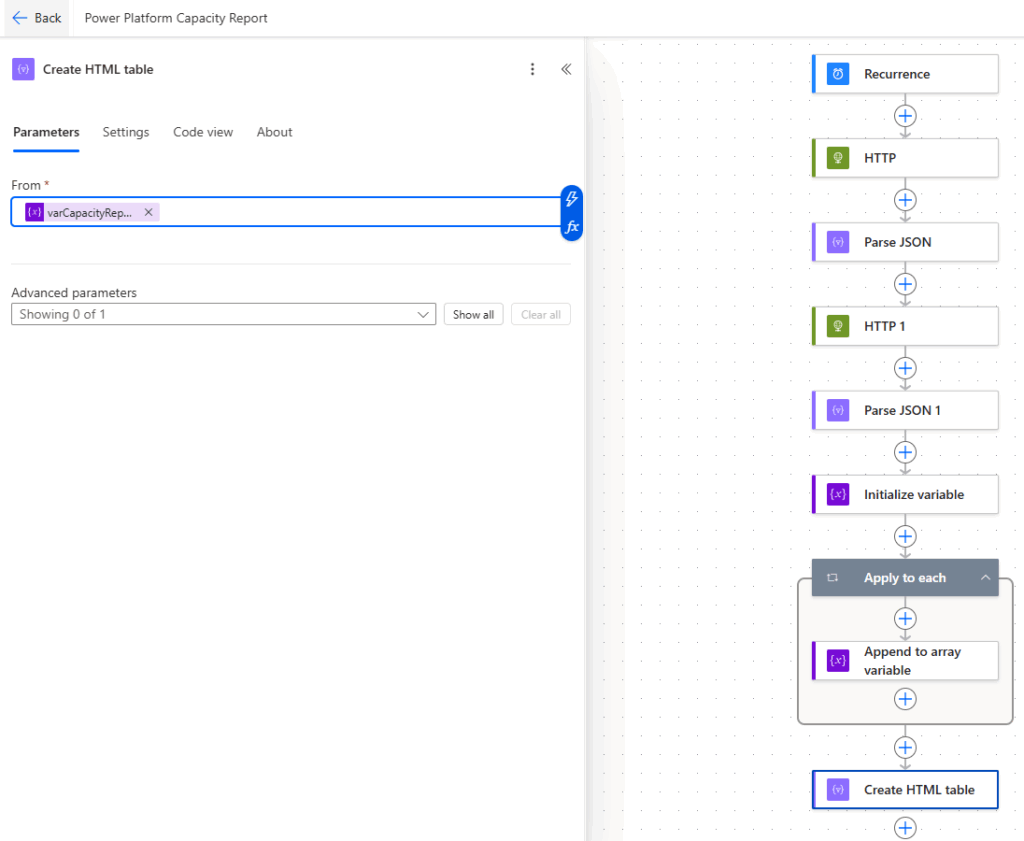Screen dimensions: 1024x841
Task: Add a step after Recurrence
Action: 905,116
